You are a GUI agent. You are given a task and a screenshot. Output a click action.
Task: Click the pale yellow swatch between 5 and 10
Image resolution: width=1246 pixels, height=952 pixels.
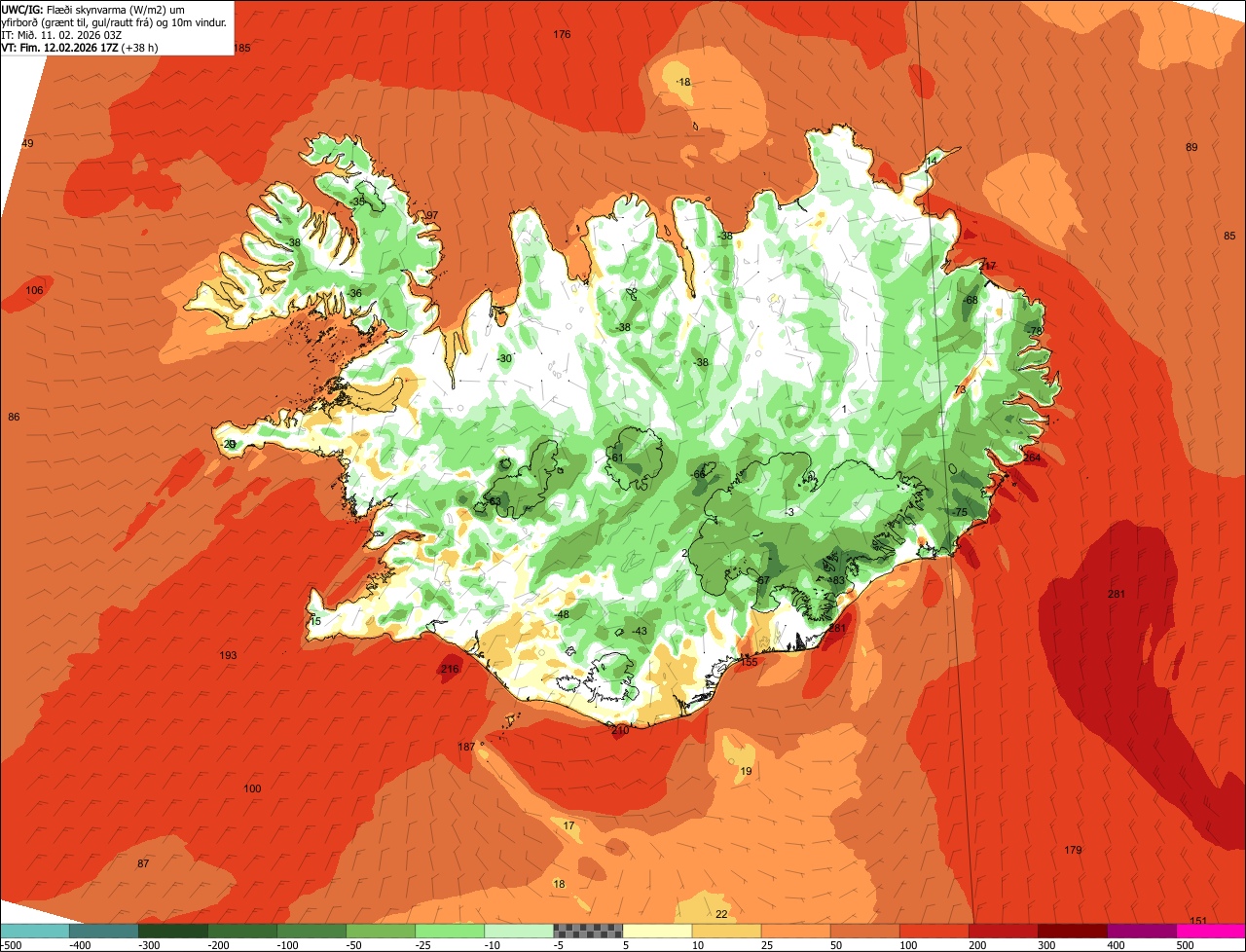pyautogui.click(x=657, y=931)
